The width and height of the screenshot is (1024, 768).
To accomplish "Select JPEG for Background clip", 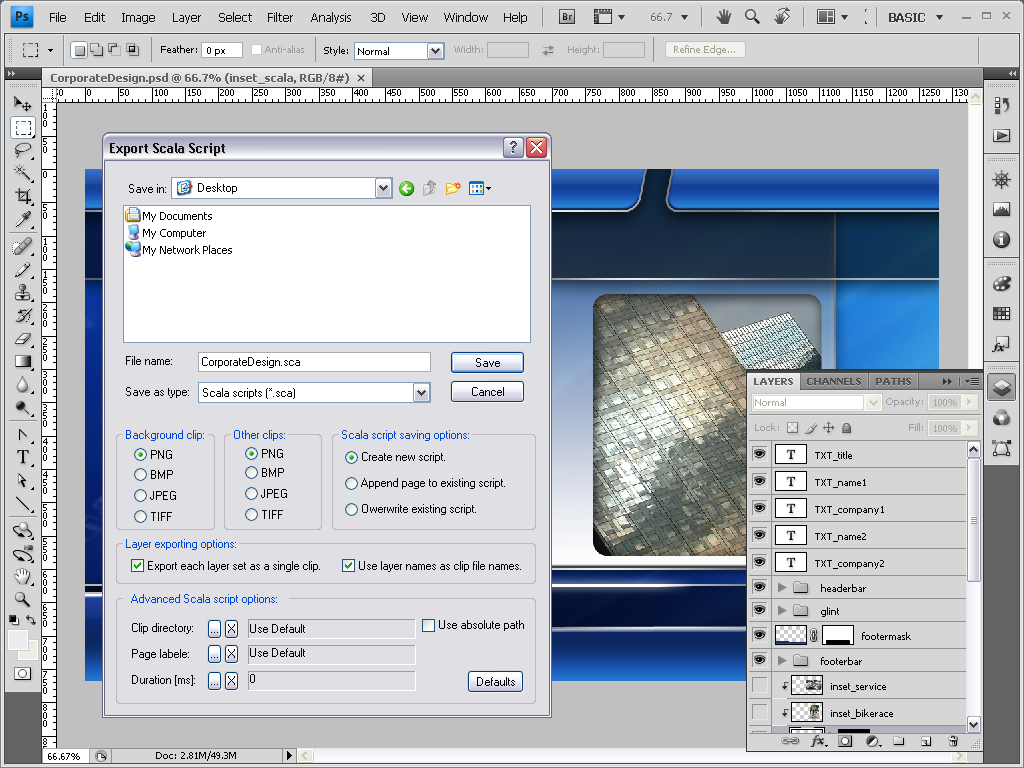I will [x=140, y=496].
